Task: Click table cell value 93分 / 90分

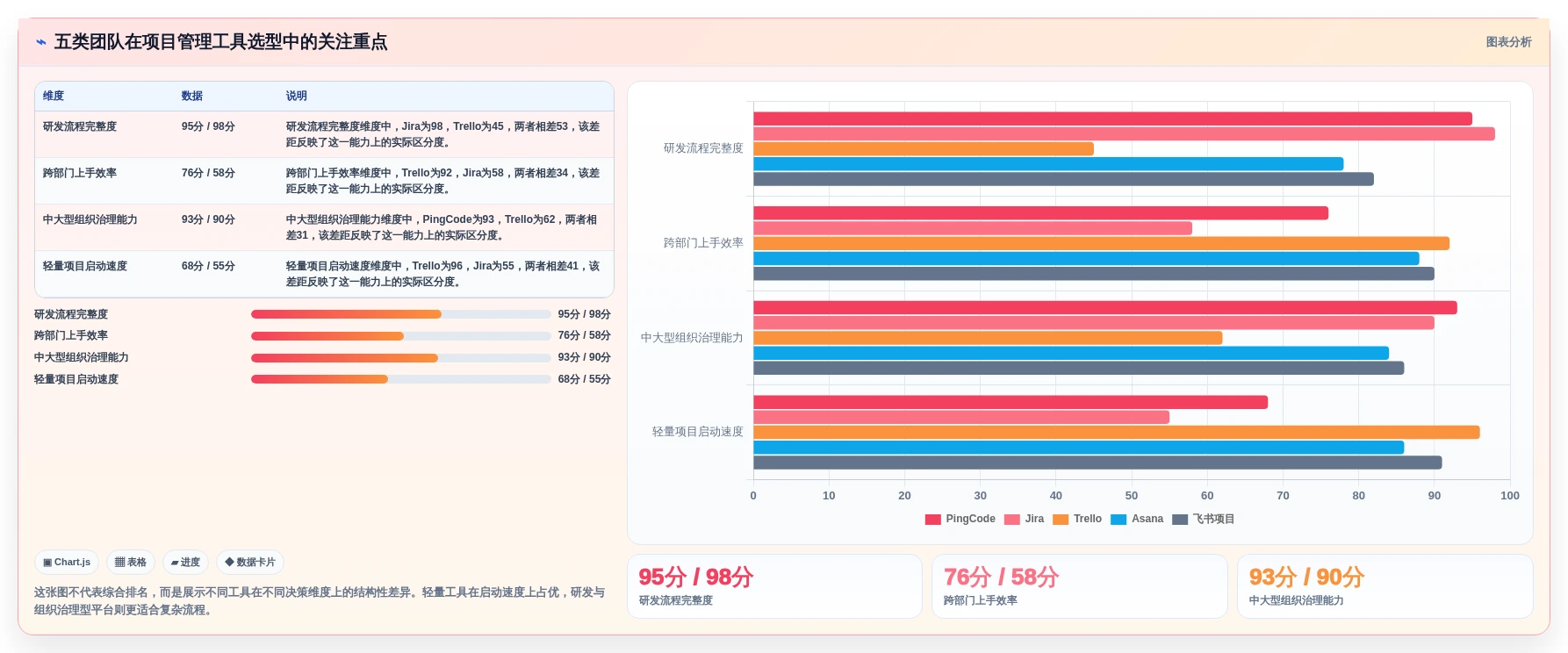Action: (208, 219)
